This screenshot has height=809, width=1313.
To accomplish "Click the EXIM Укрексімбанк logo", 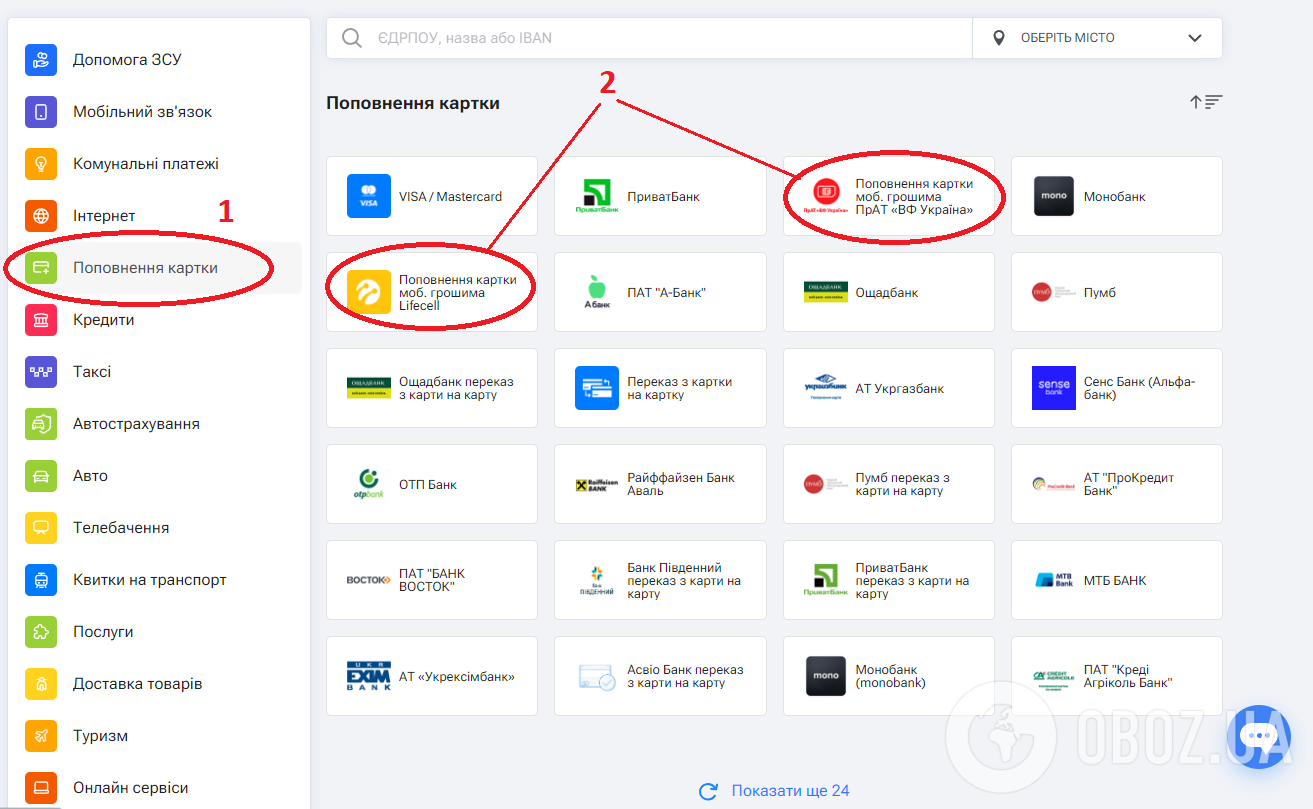I will point(369,676).
